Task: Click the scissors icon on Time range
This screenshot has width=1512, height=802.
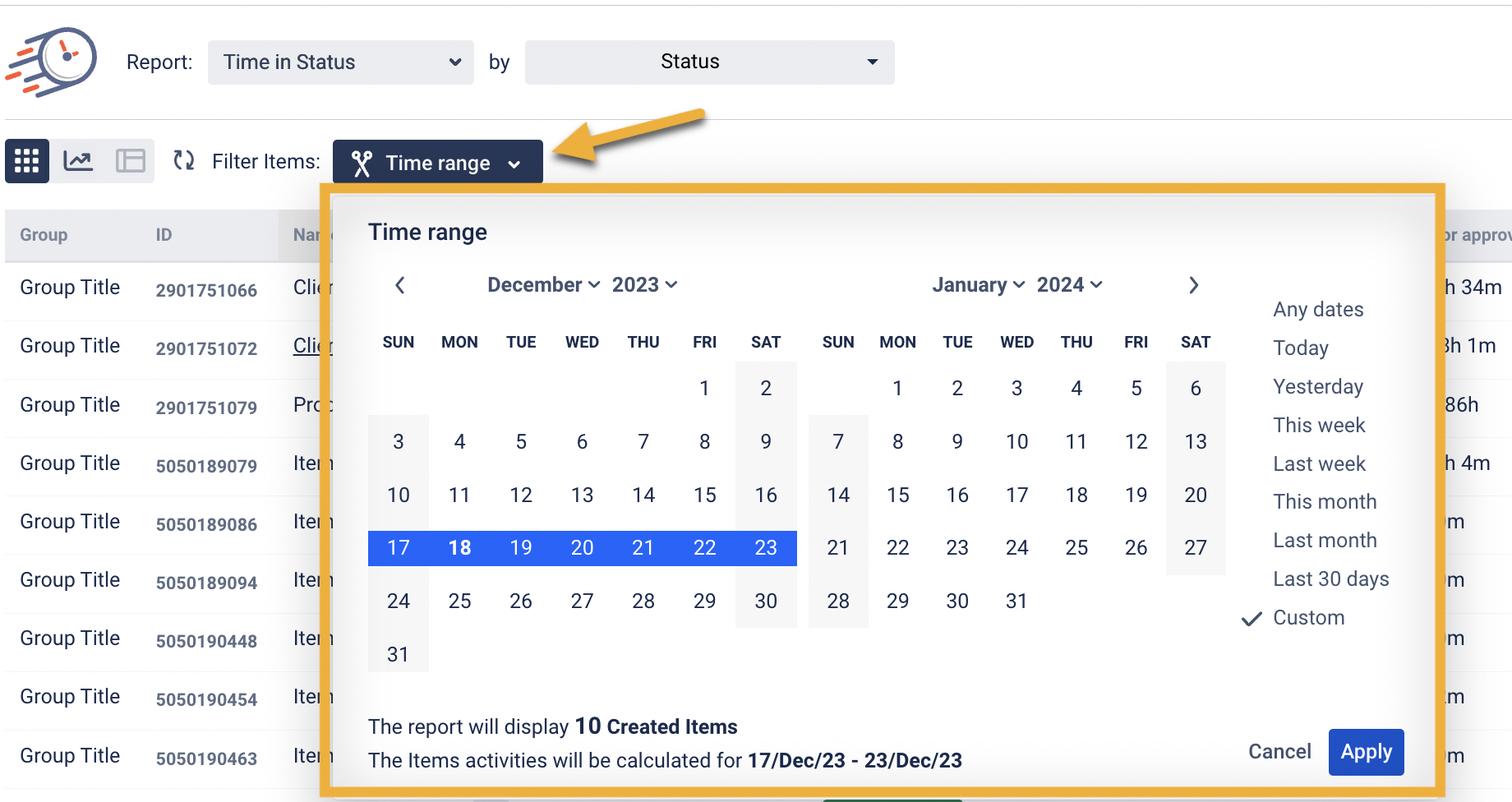Action: (362, 164)
